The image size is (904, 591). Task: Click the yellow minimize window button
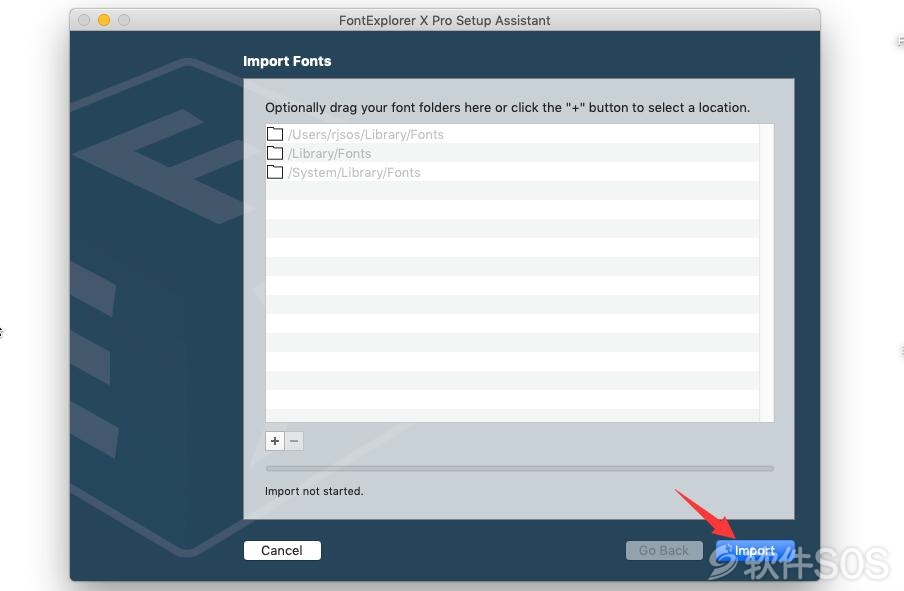coord(104,20)
